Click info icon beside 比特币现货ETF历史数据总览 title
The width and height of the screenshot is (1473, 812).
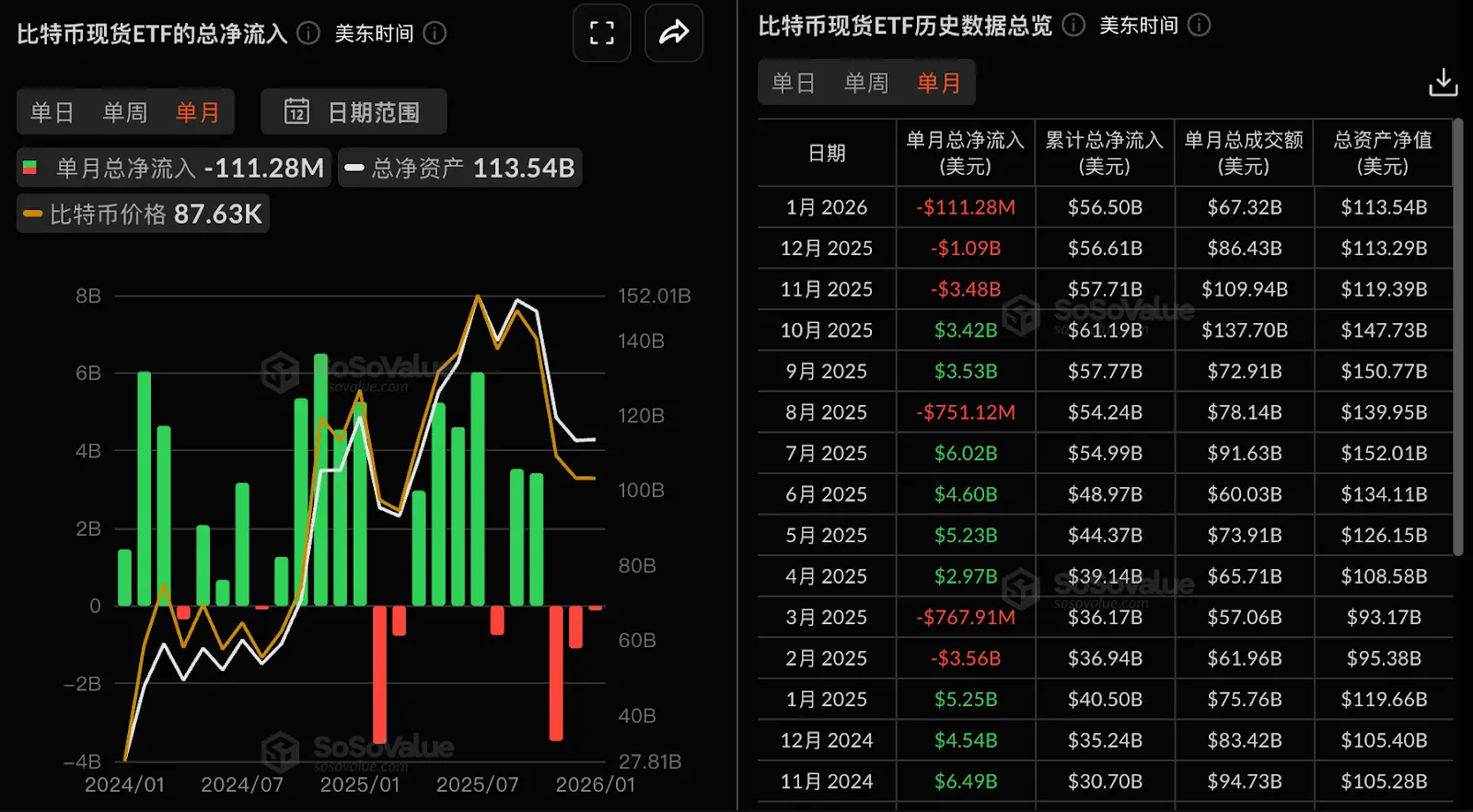(1073, 25)
